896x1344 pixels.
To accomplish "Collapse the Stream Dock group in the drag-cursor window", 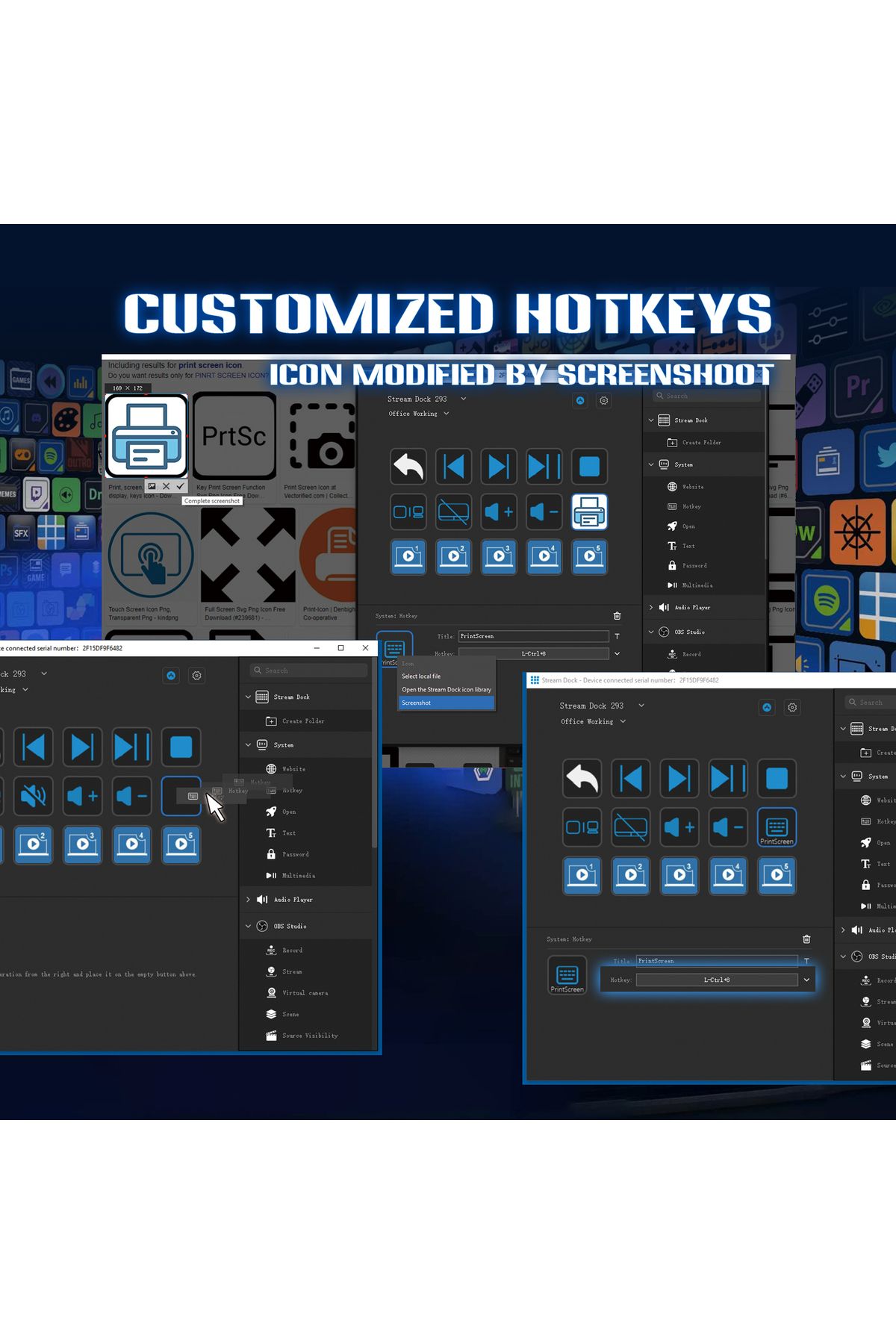I will pos(248,697).
